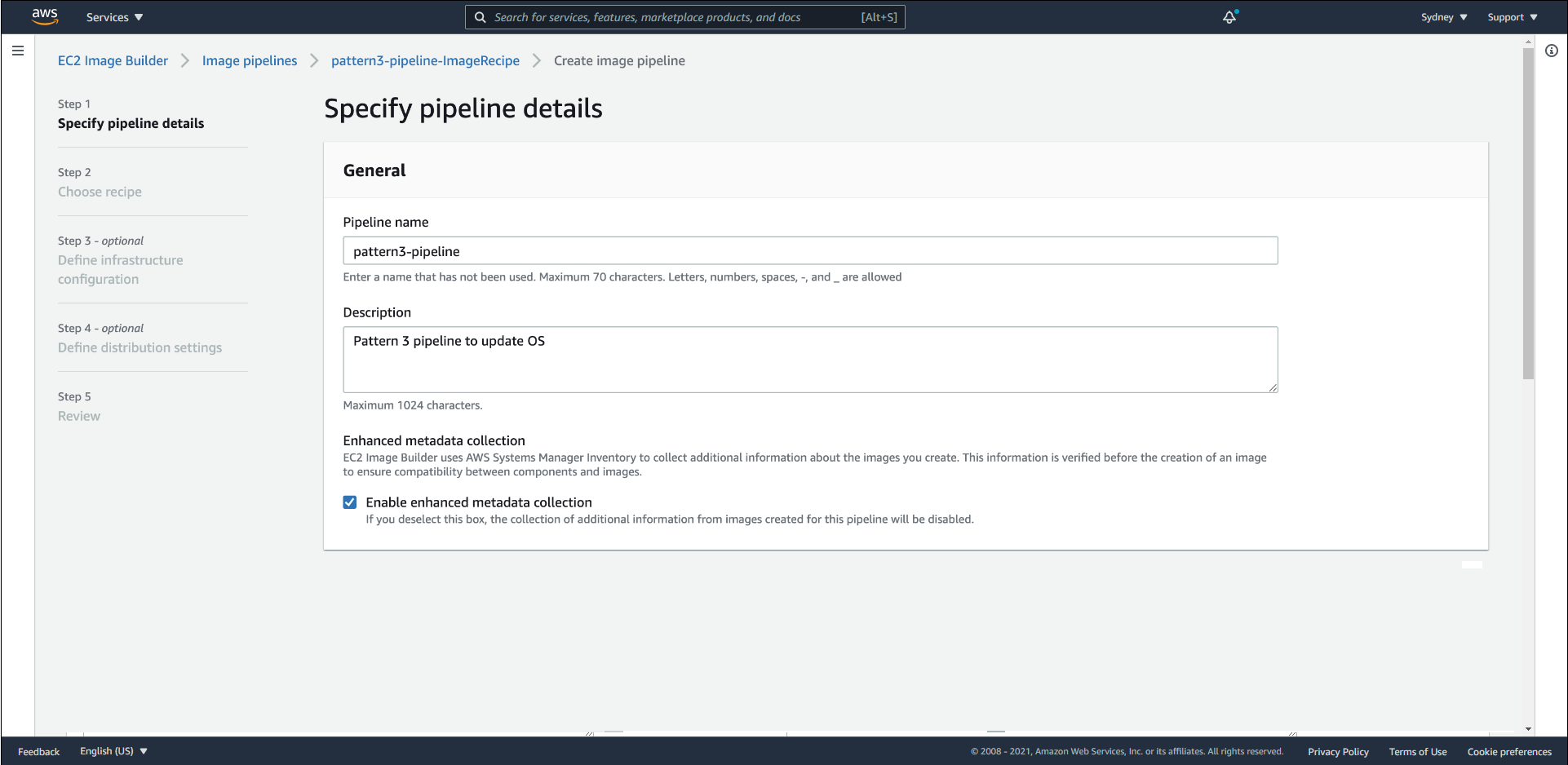Select Step 2 Choose recipe
The image size is (1568, 765).
(x=100, y=192)
